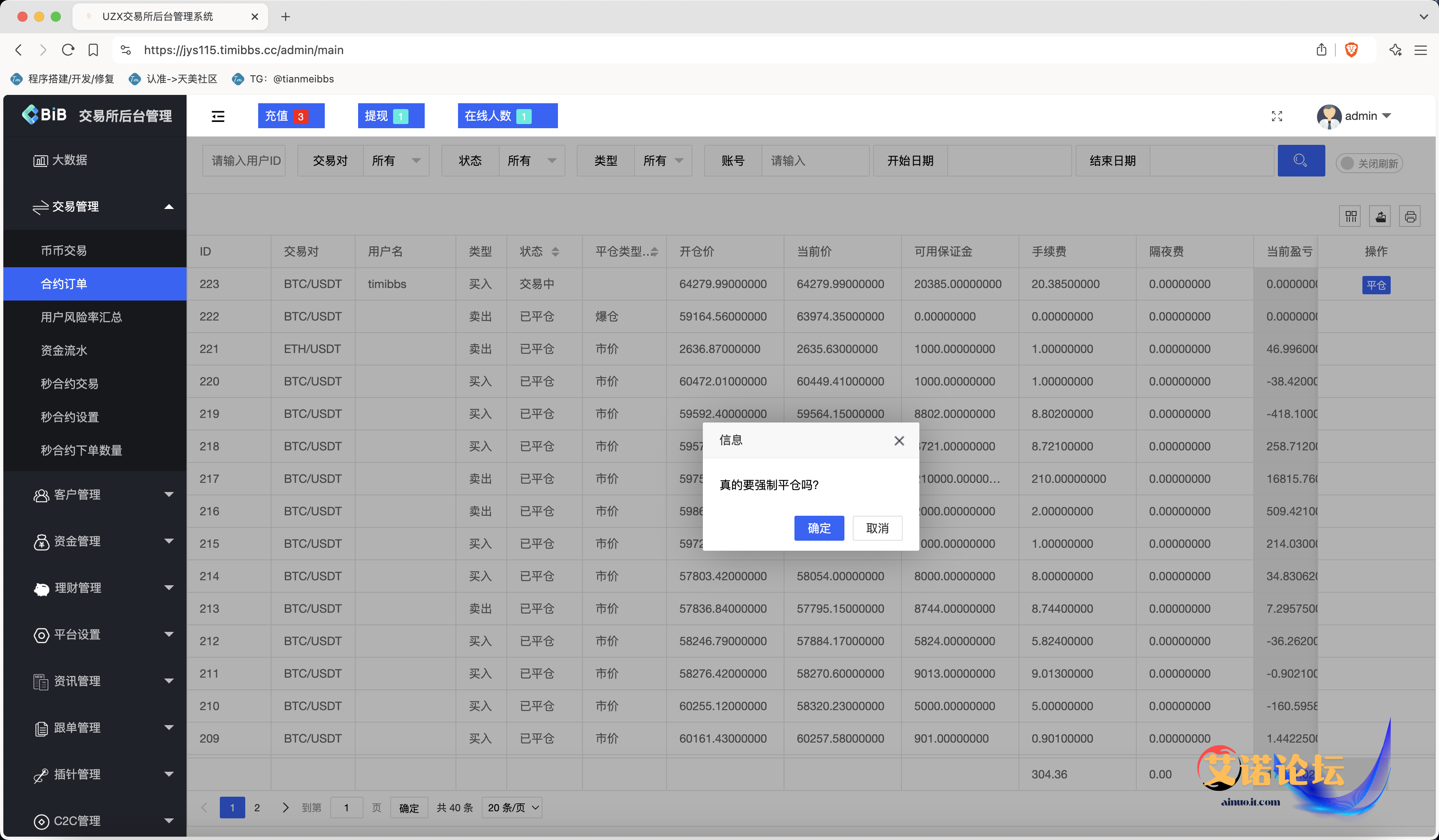Close the 信息 dialog with X
This screenshot has width=1439, height=840.
pyautogui.click(x=899, y=440)
